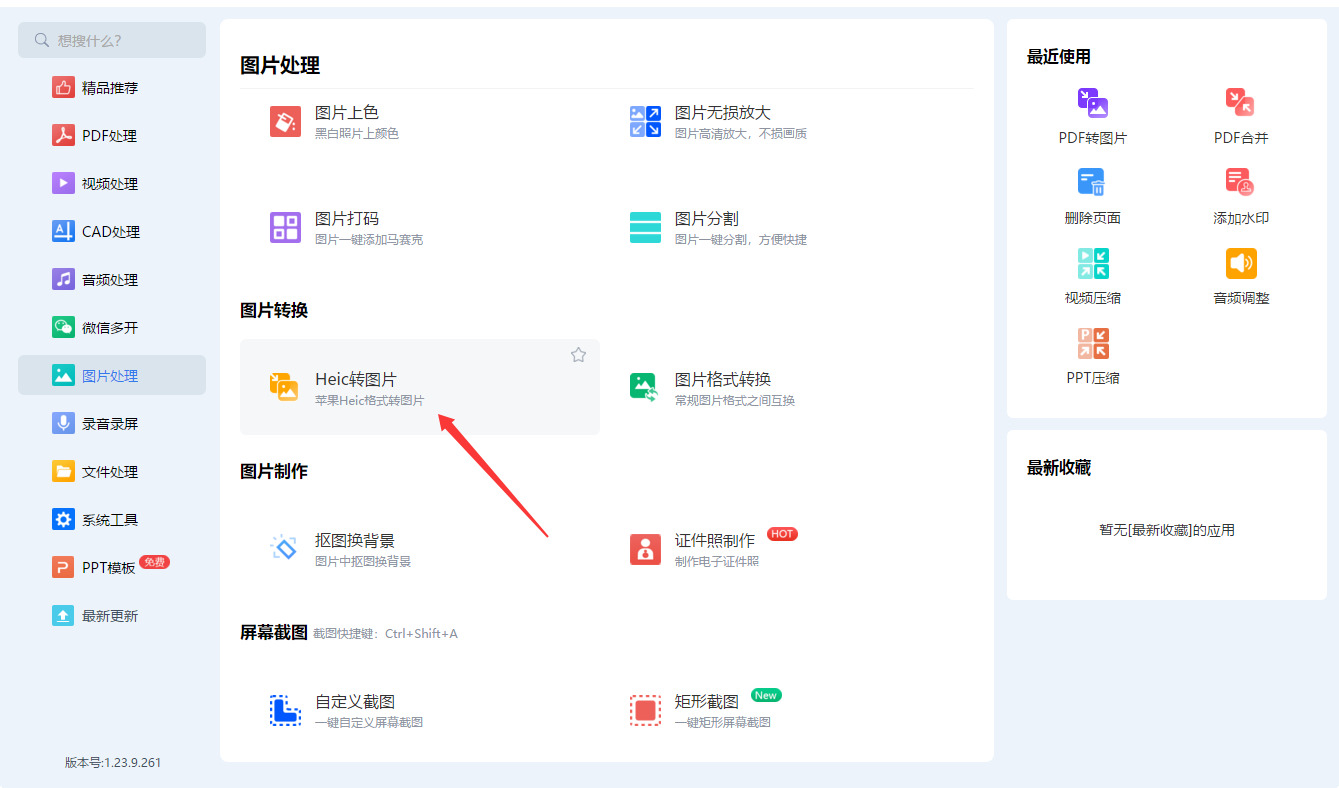Screen dimensions: 1339x788
Task: Open recently used PPT压缩 icon
Action: pyautogui.click(x=1093, y=343)
